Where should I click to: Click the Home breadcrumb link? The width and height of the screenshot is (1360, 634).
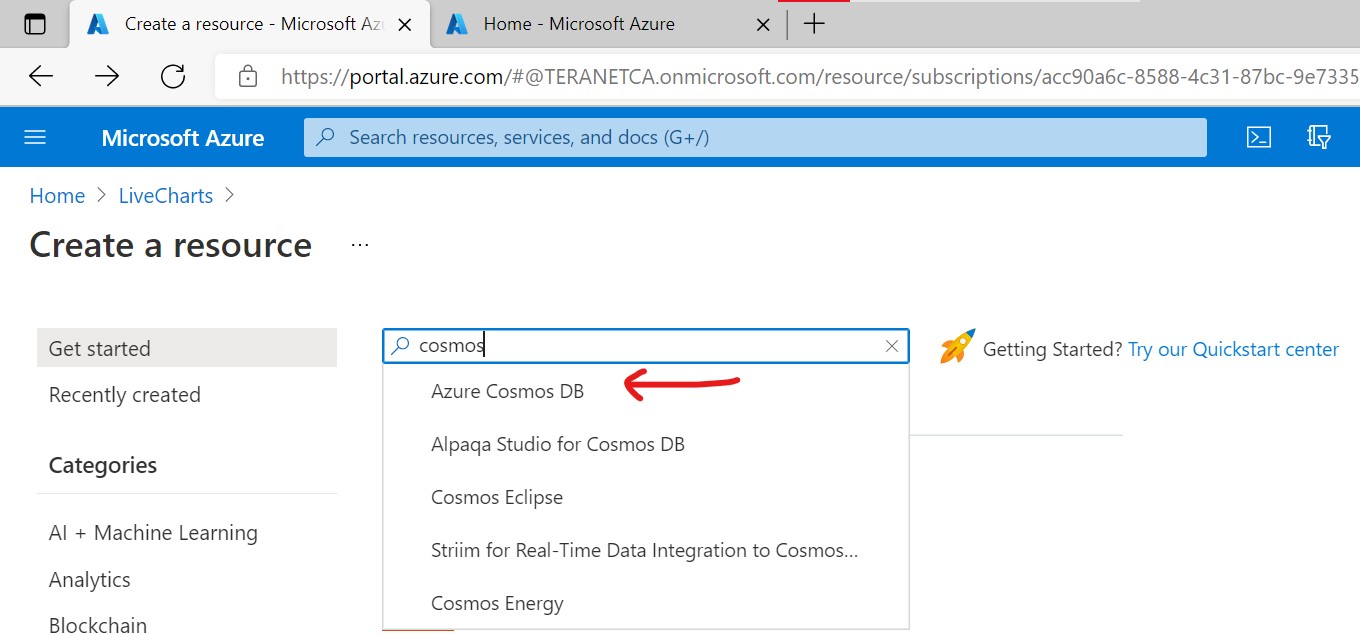57,196
